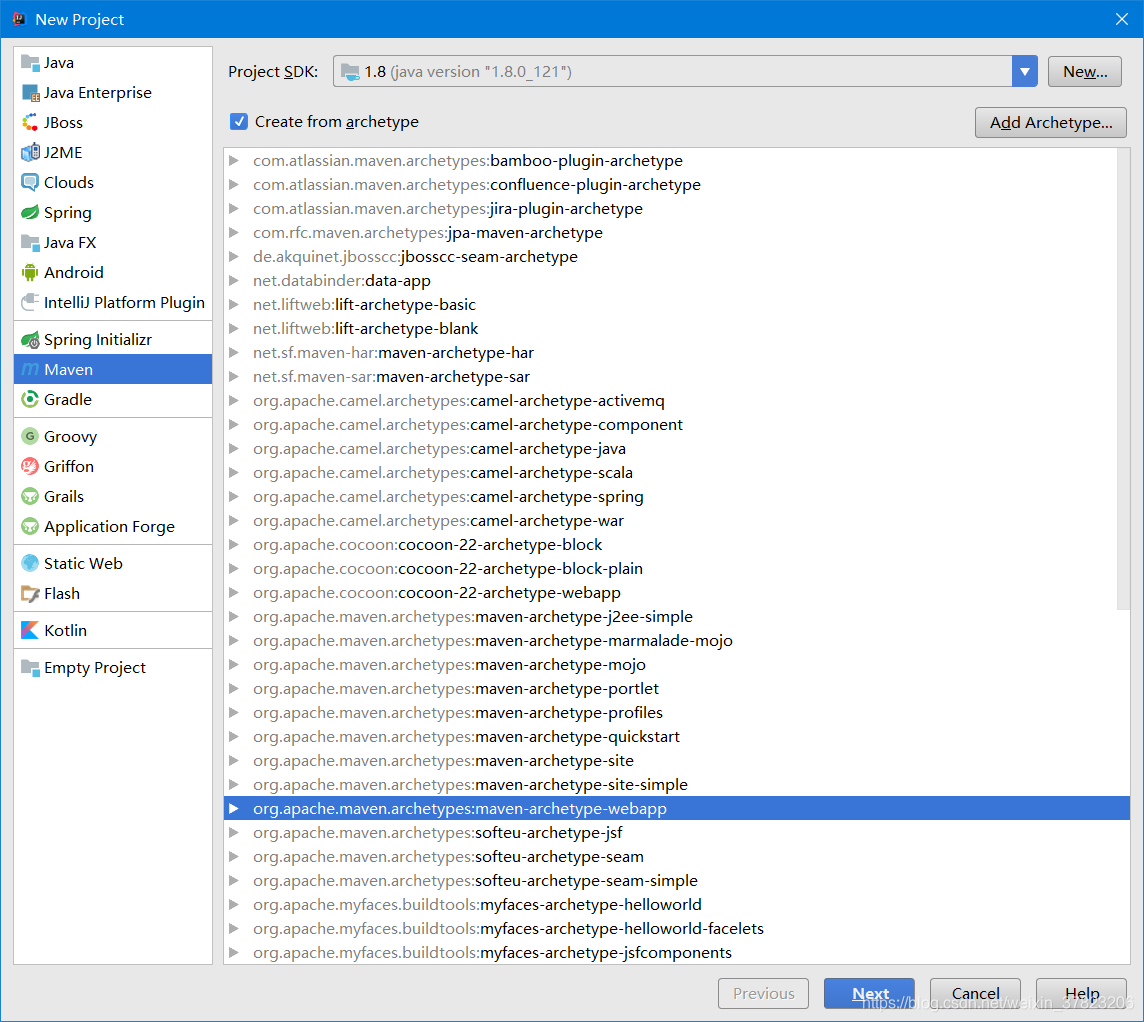Image resolution: width=1144 pixels, height=1022 pixels.
Task: Click the Kotlin logo icon
Action: pos(30,630)
